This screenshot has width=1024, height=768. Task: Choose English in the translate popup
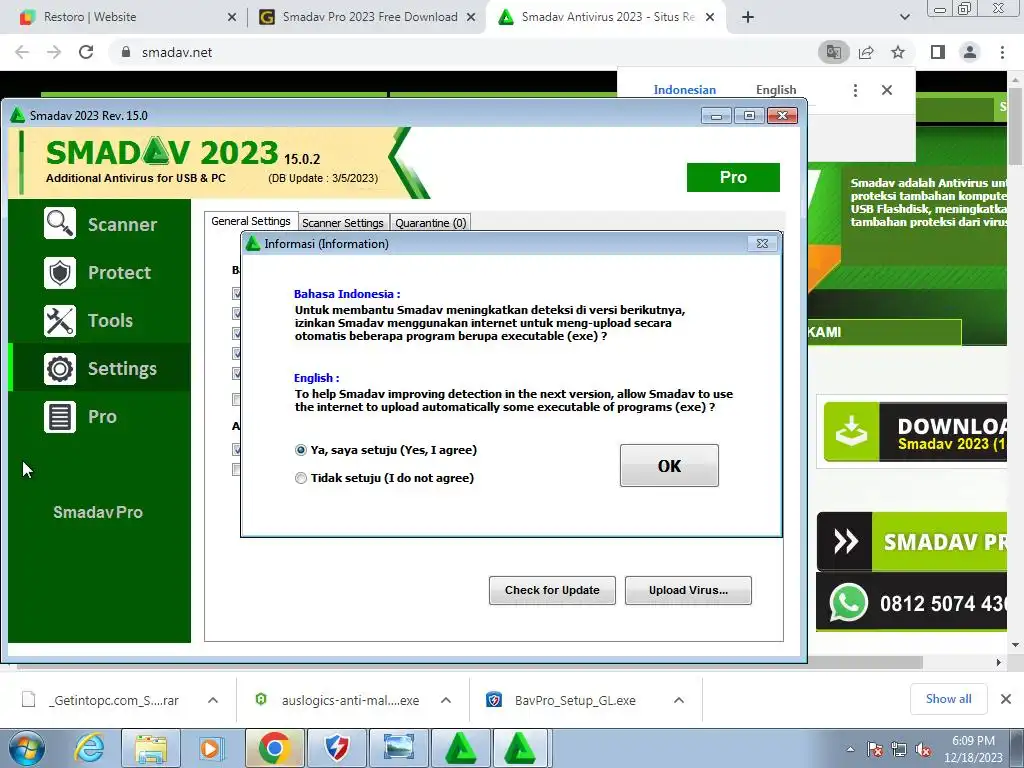[776, 90]
